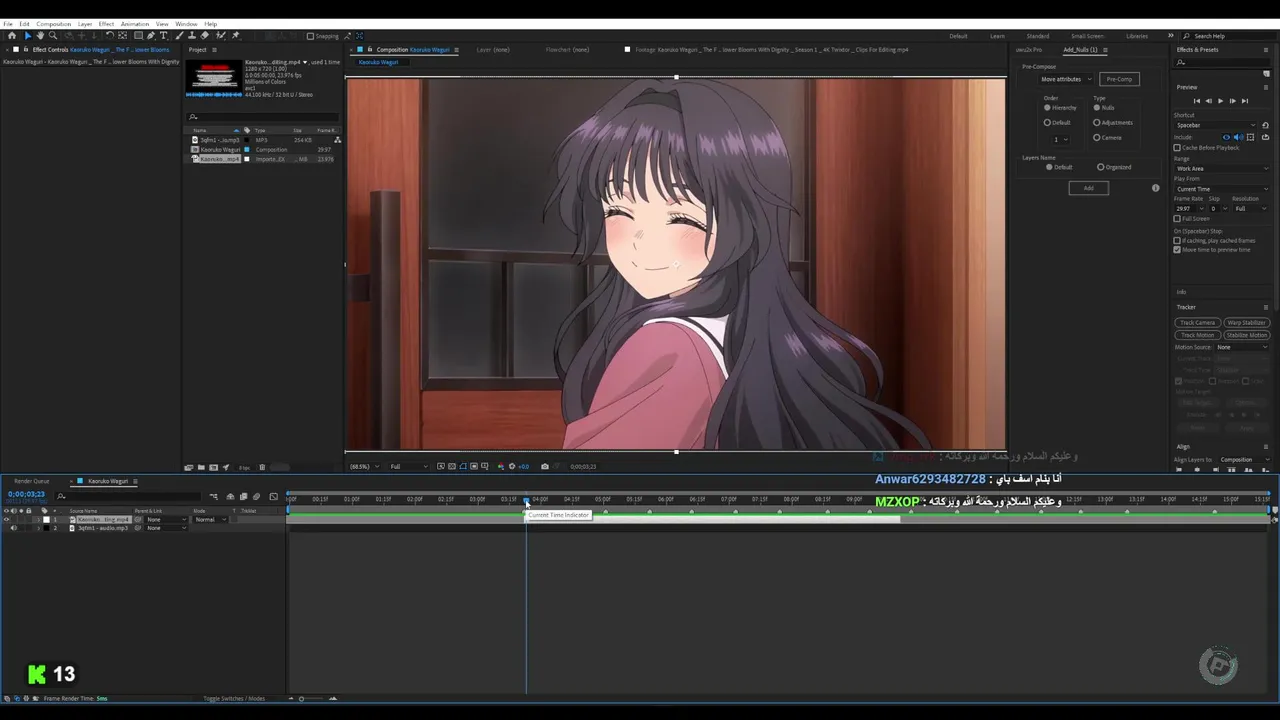Open the Window menu
Screen dimensions: 1280x720
point(186,23)
